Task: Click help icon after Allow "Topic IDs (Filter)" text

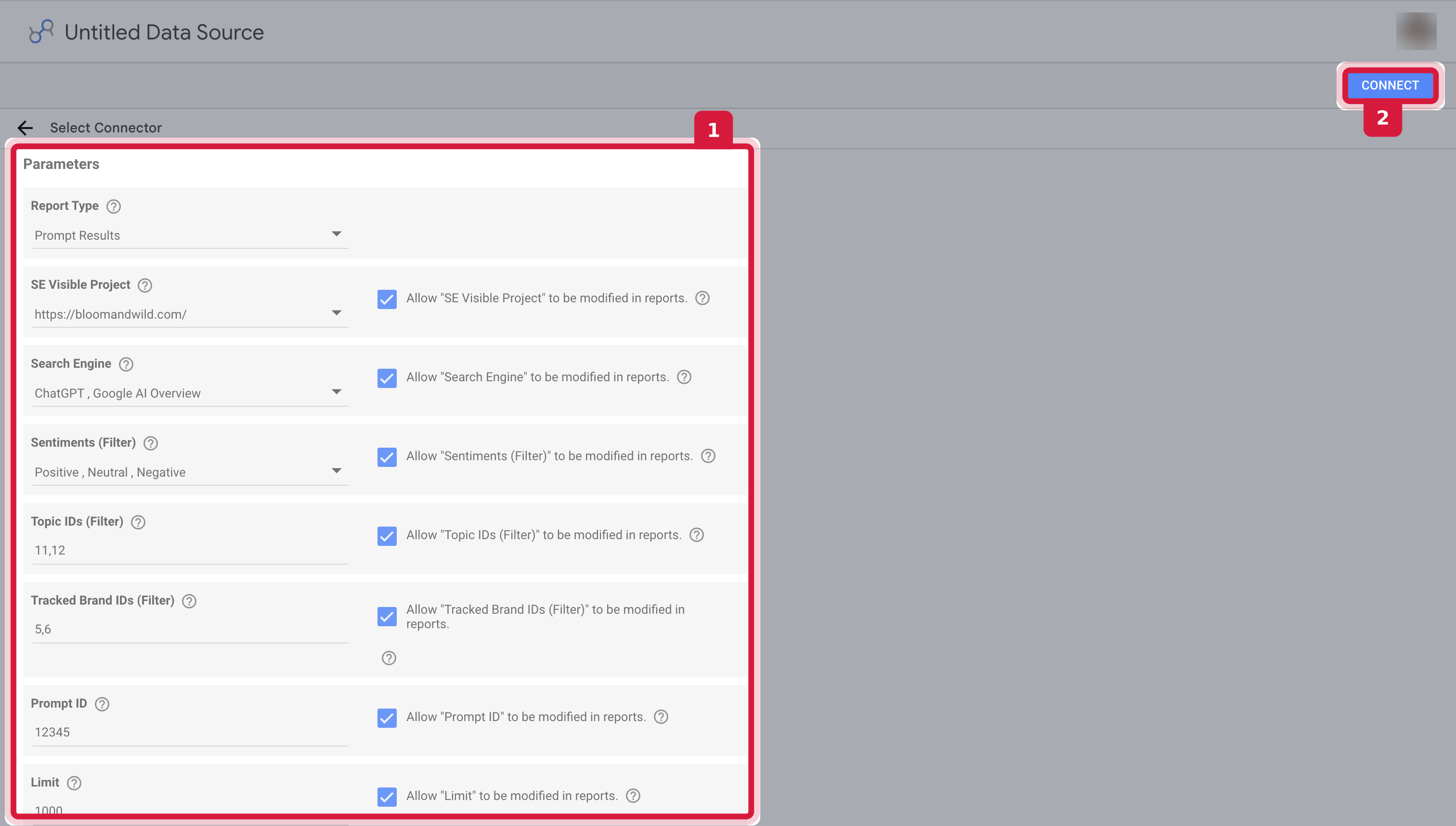Action: point(697,534)
